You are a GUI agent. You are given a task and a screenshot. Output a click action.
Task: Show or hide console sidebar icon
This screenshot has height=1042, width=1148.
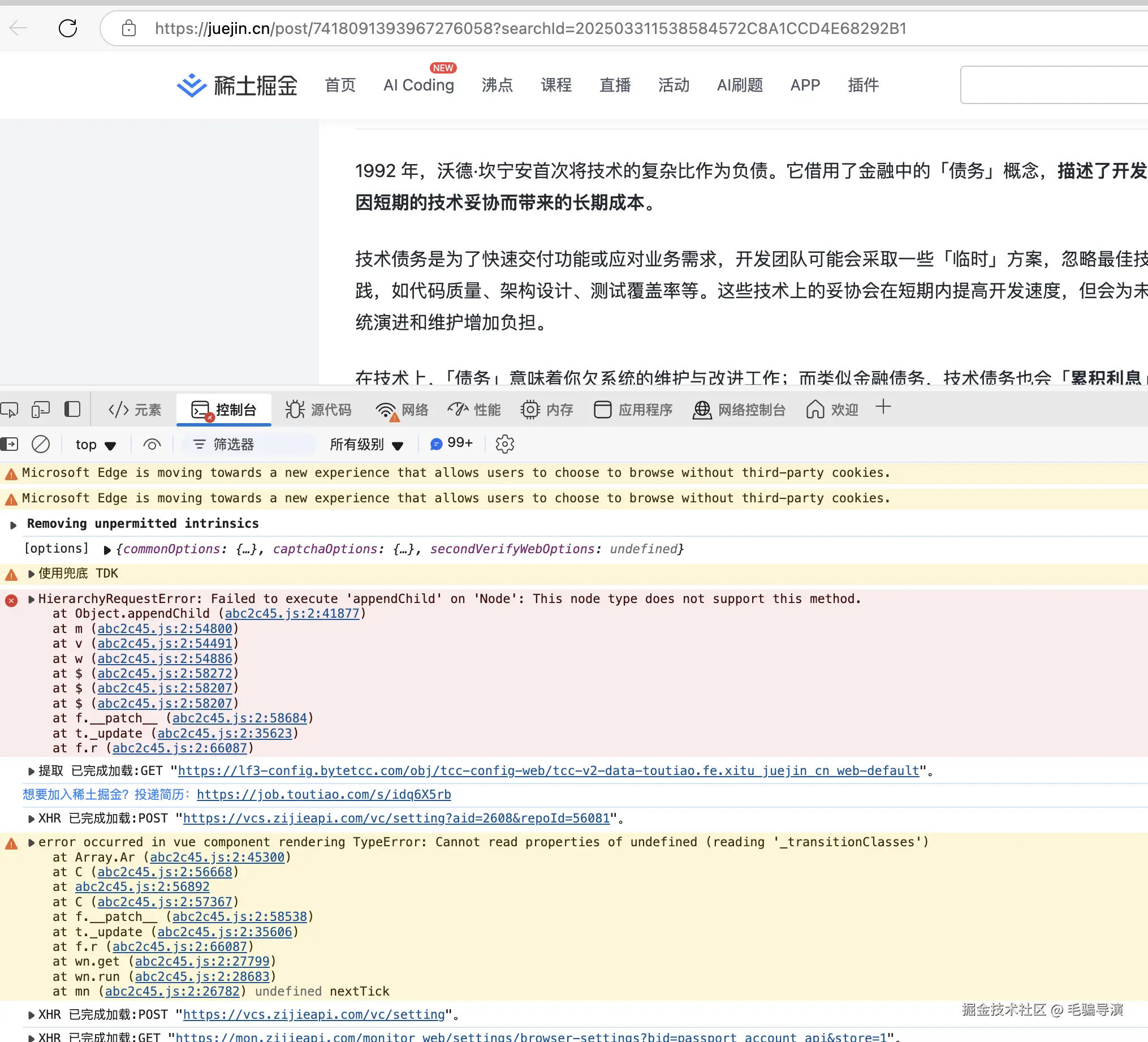click(10, 445)
